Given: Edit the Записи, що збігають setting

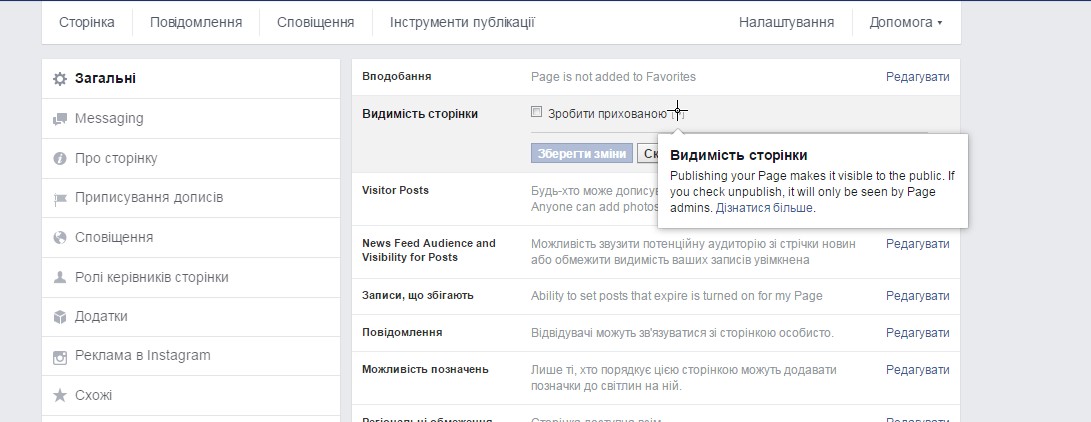Looking at the screenshot, I should pyautogui.click(x=917, y=296).
